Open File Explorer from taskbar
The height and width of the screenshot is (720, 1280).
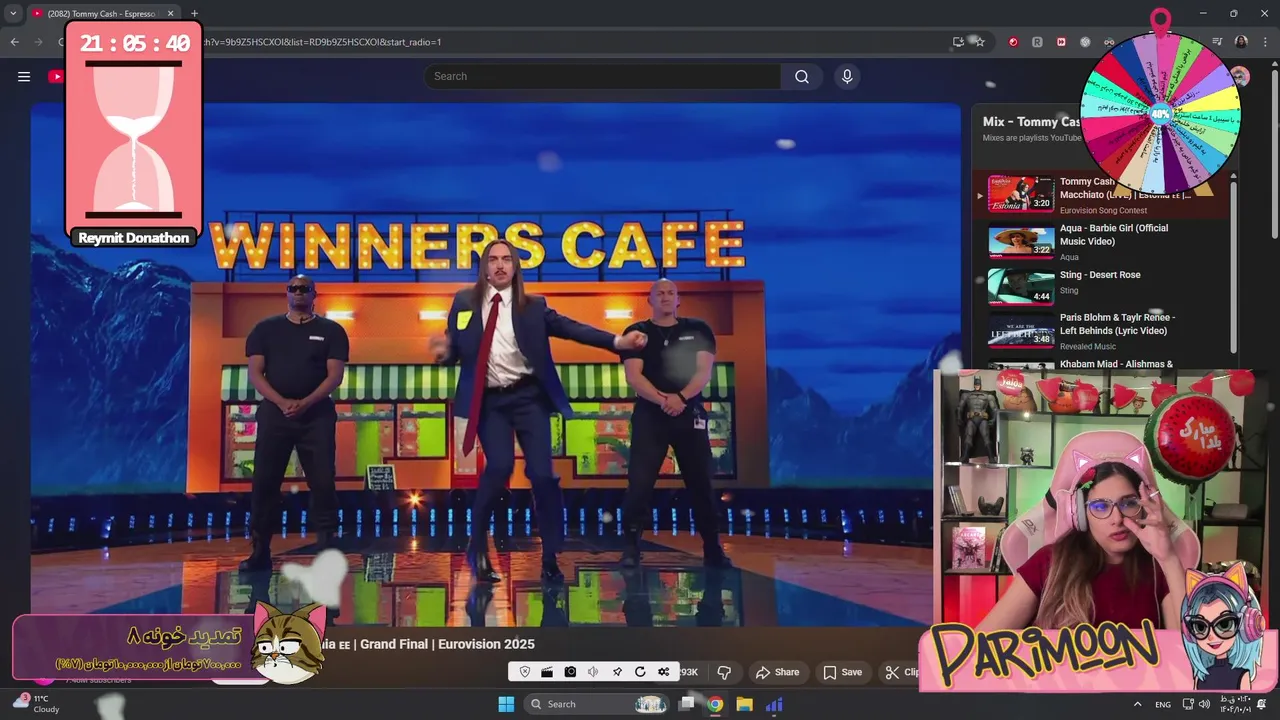click(x=744, y=704)
